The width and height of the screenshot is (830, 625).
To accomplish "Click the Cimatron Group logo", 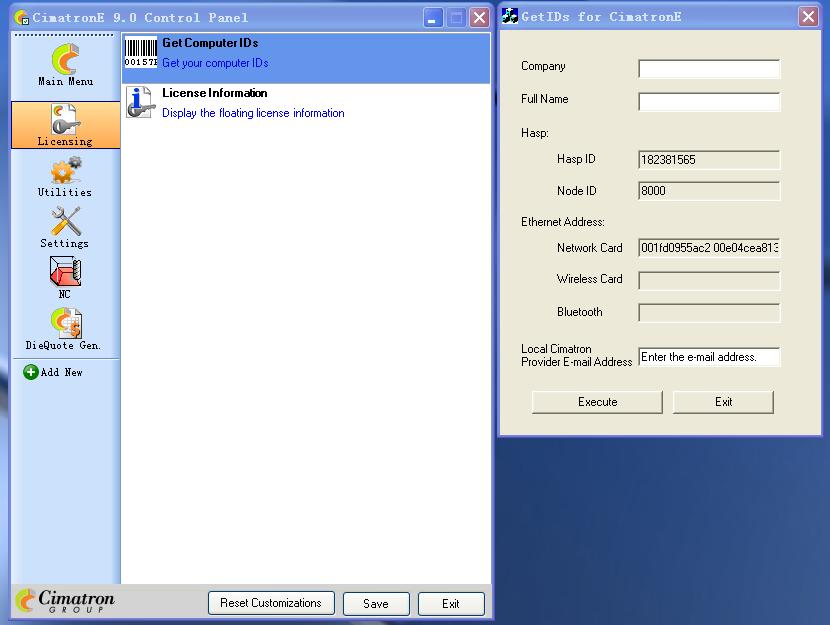I will pyautogui.click(x=65, y=601).
